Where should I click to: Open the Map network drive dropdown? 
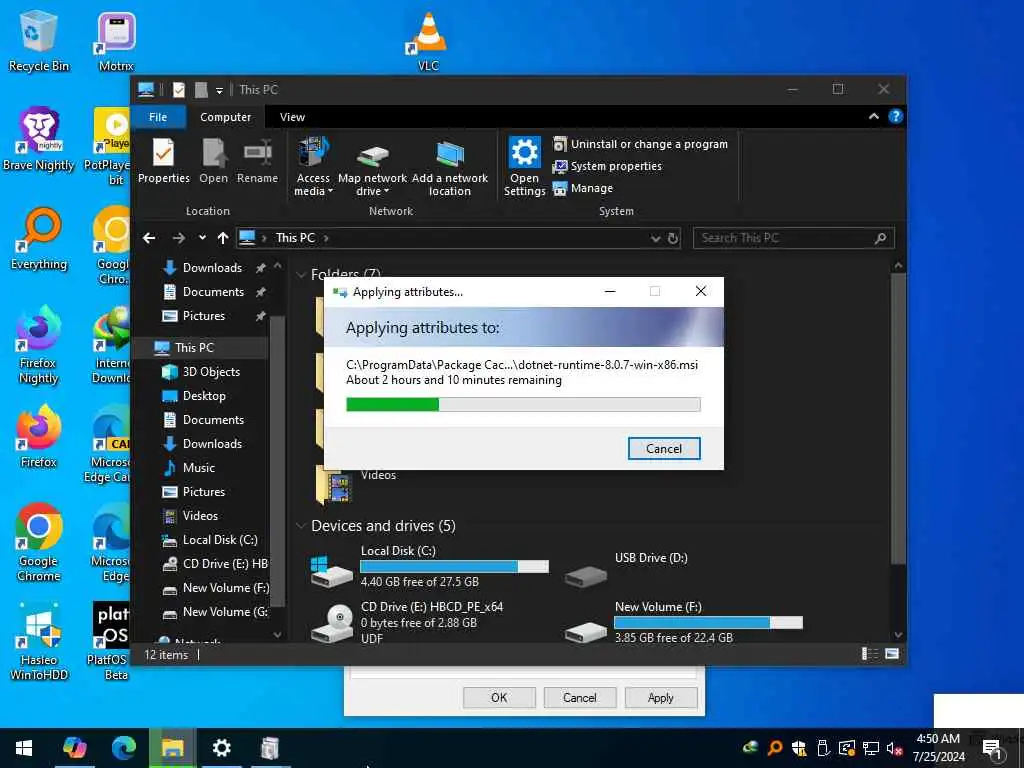coord(372,185)
